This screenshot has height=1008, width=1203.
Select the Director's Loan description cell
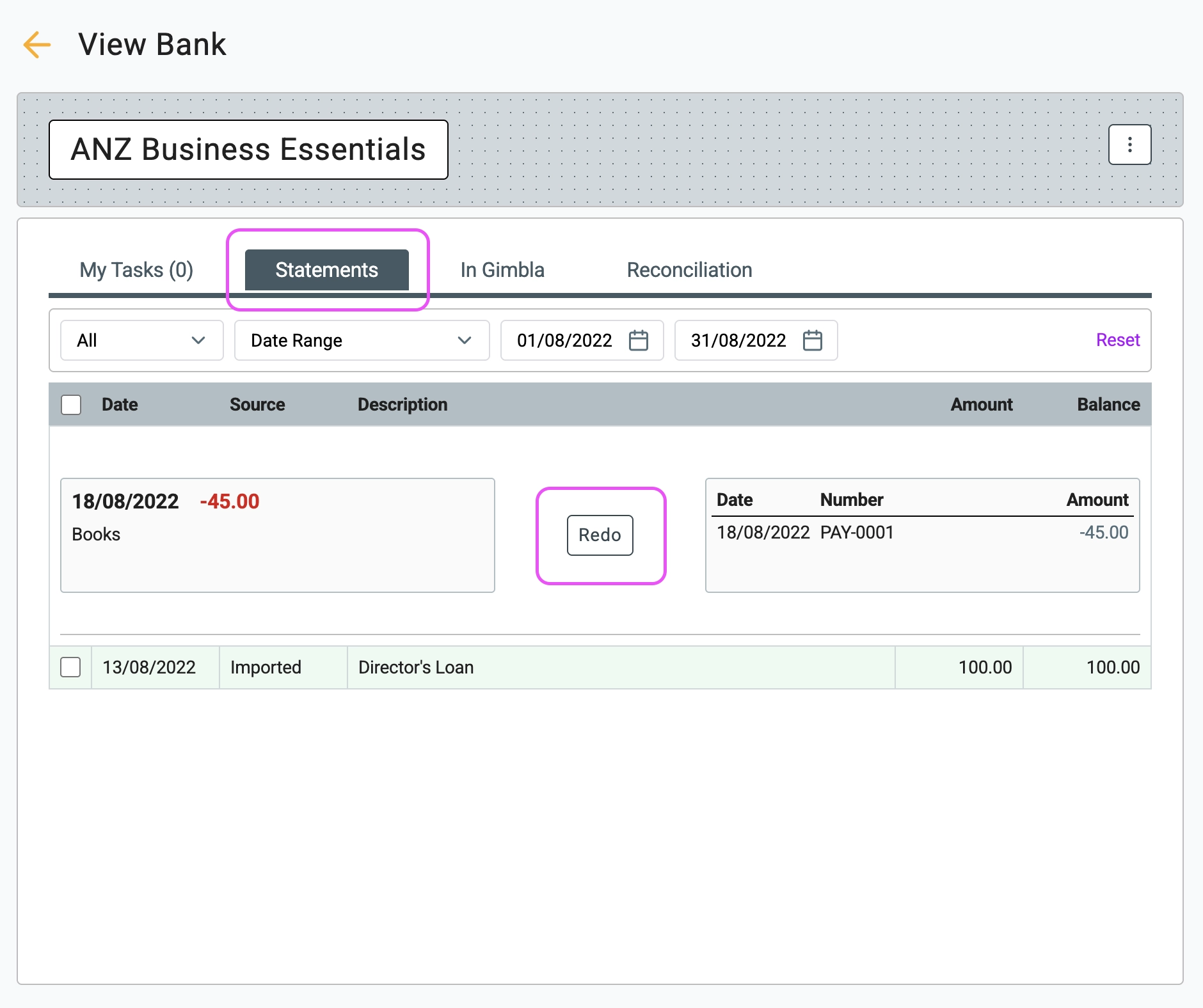621,667
